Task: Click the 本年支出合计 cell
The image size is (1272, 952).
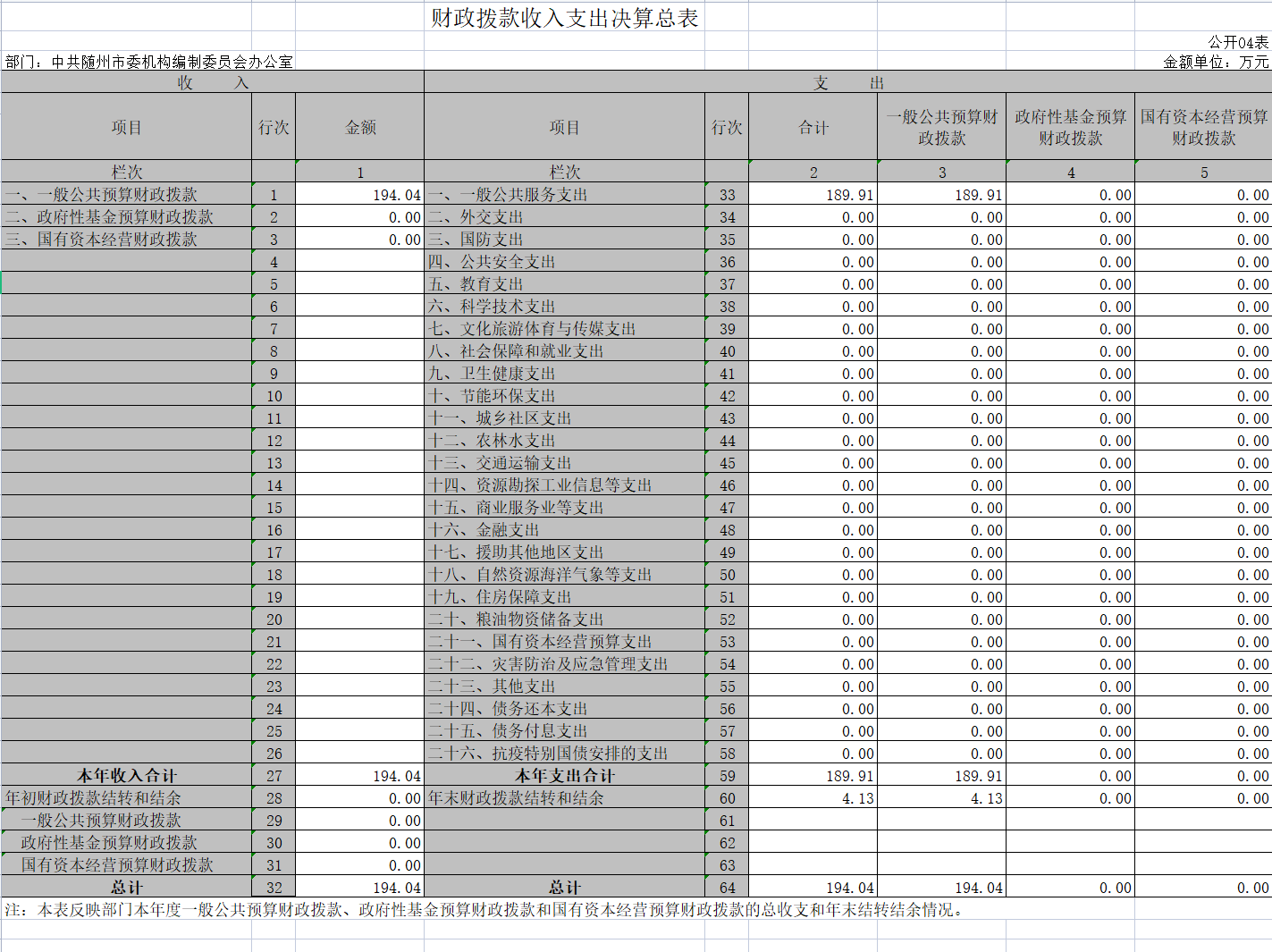Action: tap(564, 776)
